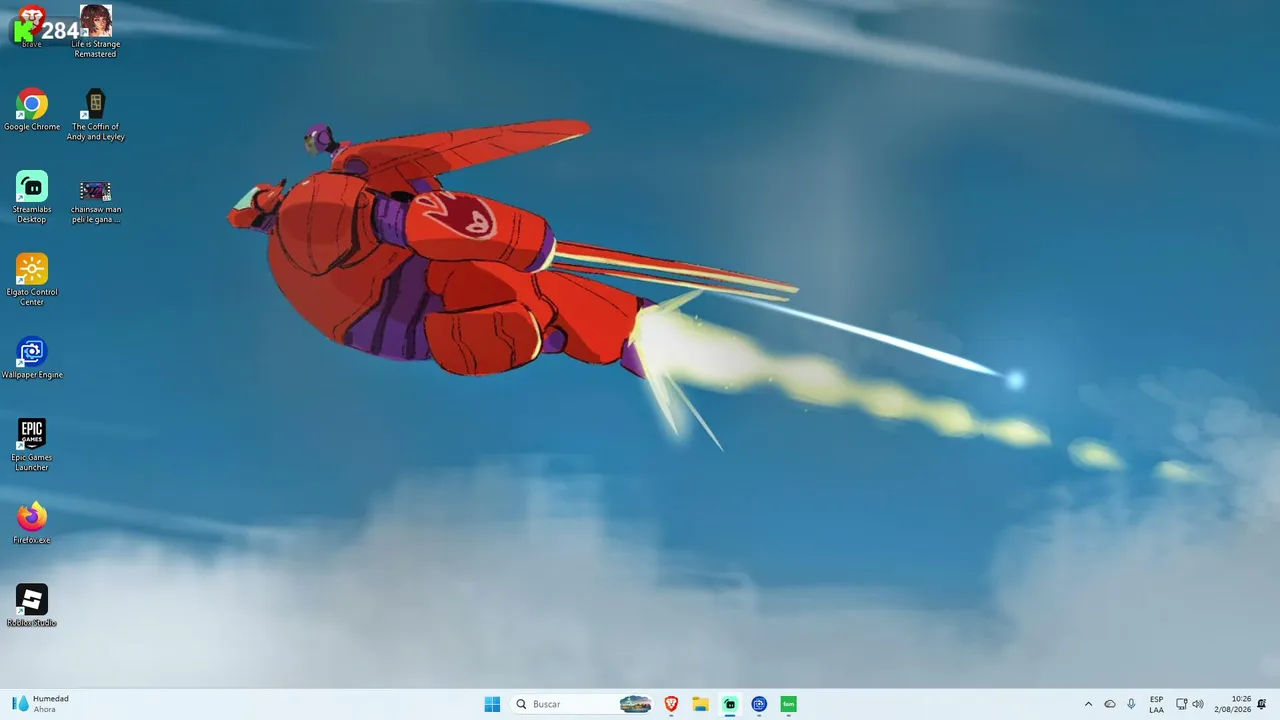Open the Roblox Studio desktop shortcut
Image resolution: width=1280 pixels, height=720 pixels.
[x=32, y=606]
